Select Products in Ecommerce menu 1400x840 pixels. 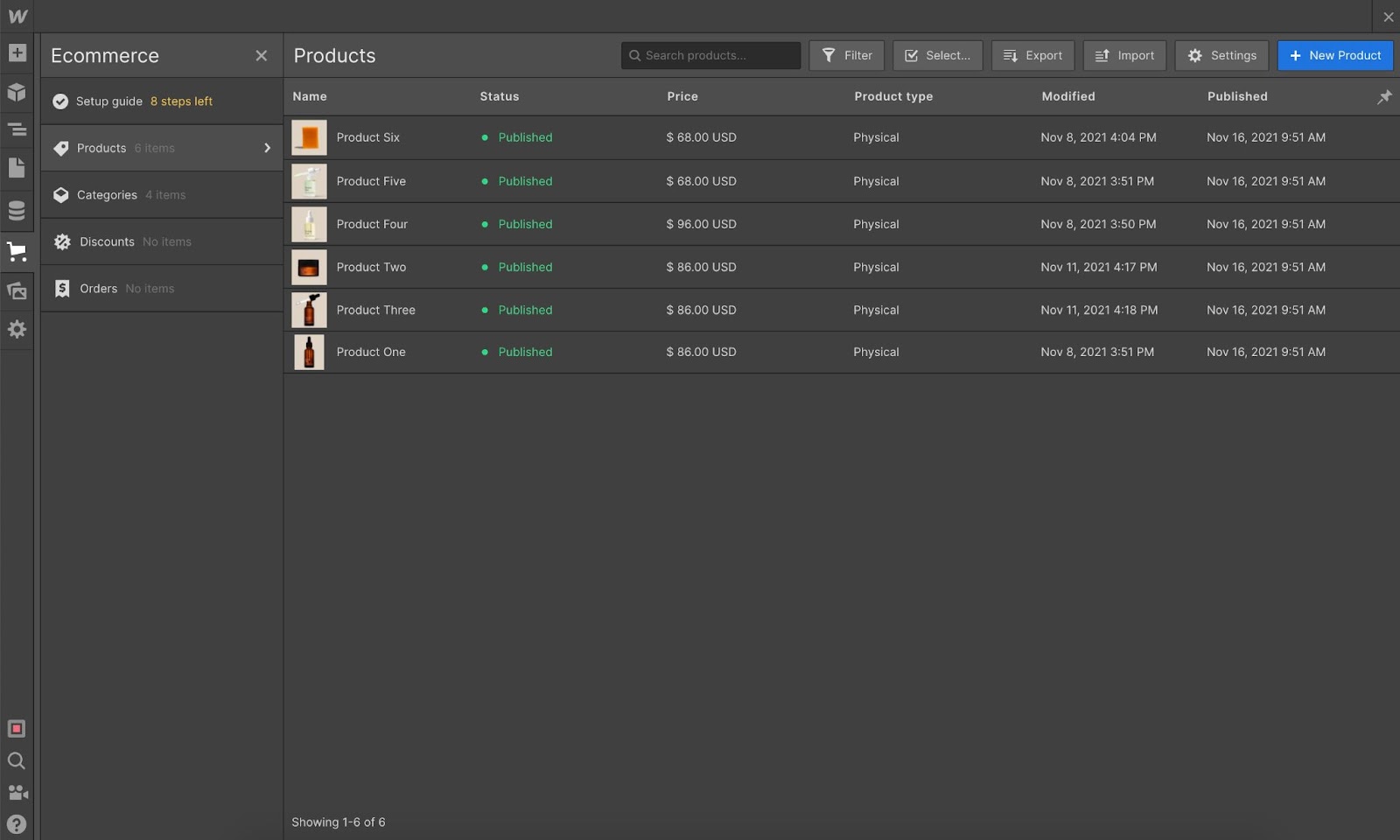click(x=162, y=148)
